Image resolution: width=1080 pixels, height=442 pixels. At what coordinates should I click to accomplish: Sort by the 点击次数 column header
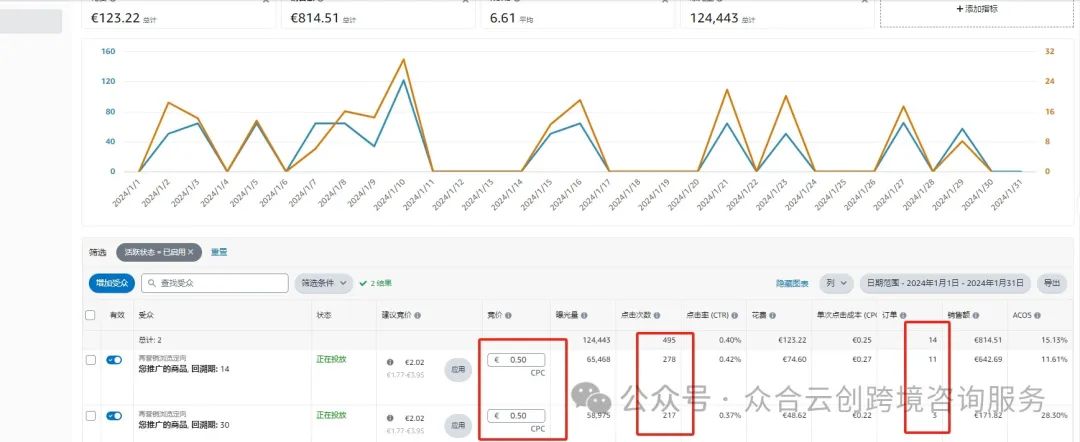coord(635,315)
